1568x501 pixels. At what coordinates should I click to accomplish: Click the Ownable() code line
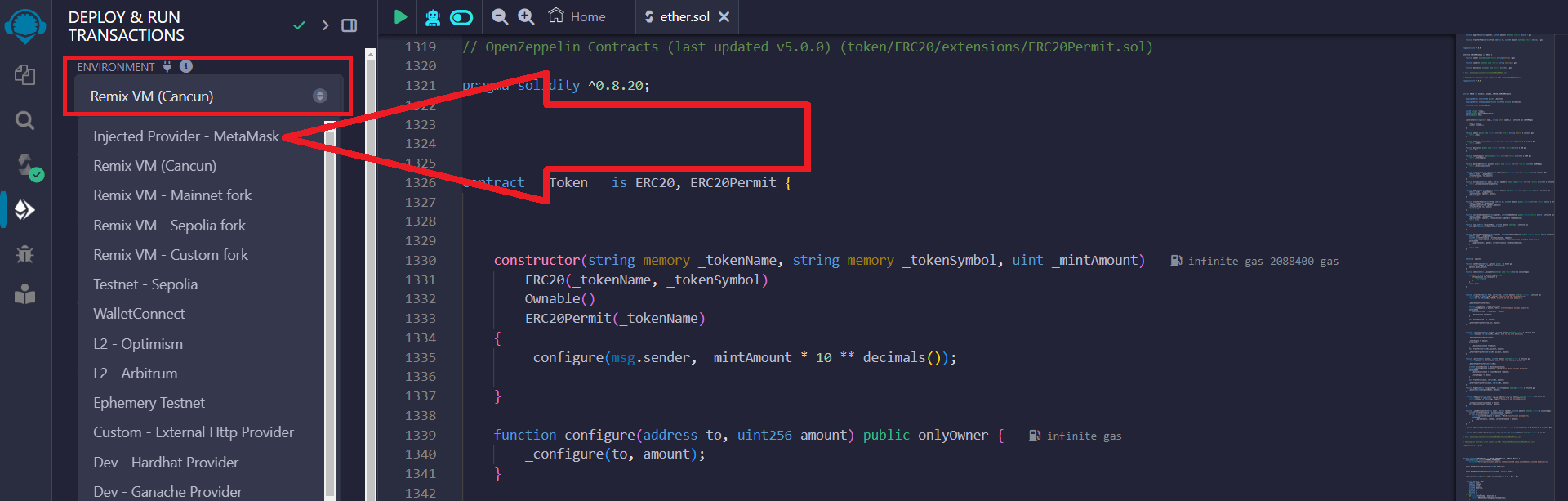559,298
